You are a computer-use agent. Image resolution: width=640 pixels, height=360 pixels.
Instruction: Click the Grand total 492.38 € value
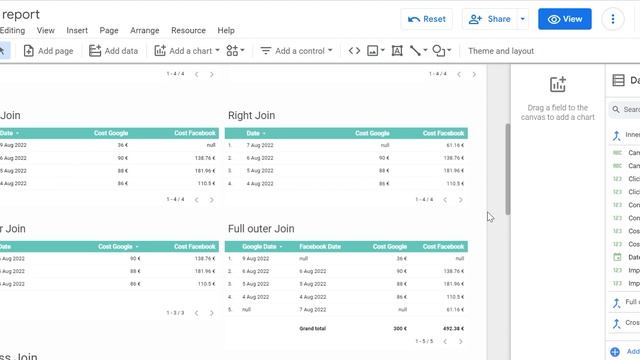click(453, 329)
